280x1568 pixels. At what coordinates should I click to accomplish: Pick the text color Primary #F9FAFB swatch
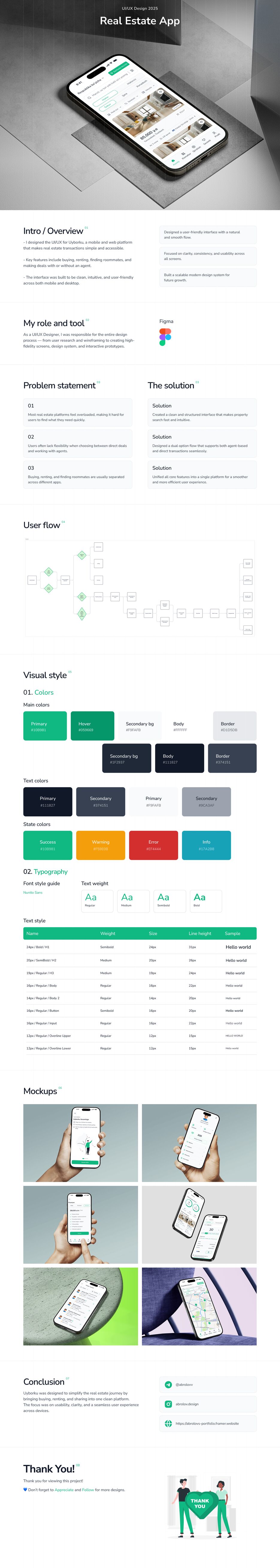tap(153, 802)
